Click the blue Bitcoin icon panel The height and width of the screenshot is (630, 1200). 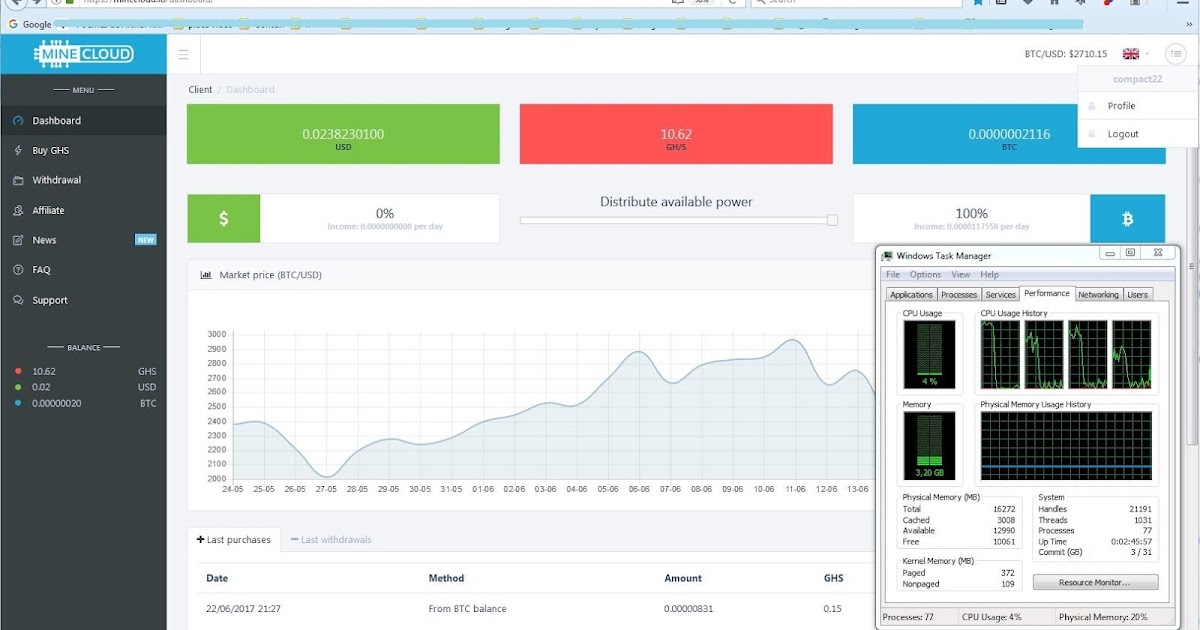pos(1128,218)
